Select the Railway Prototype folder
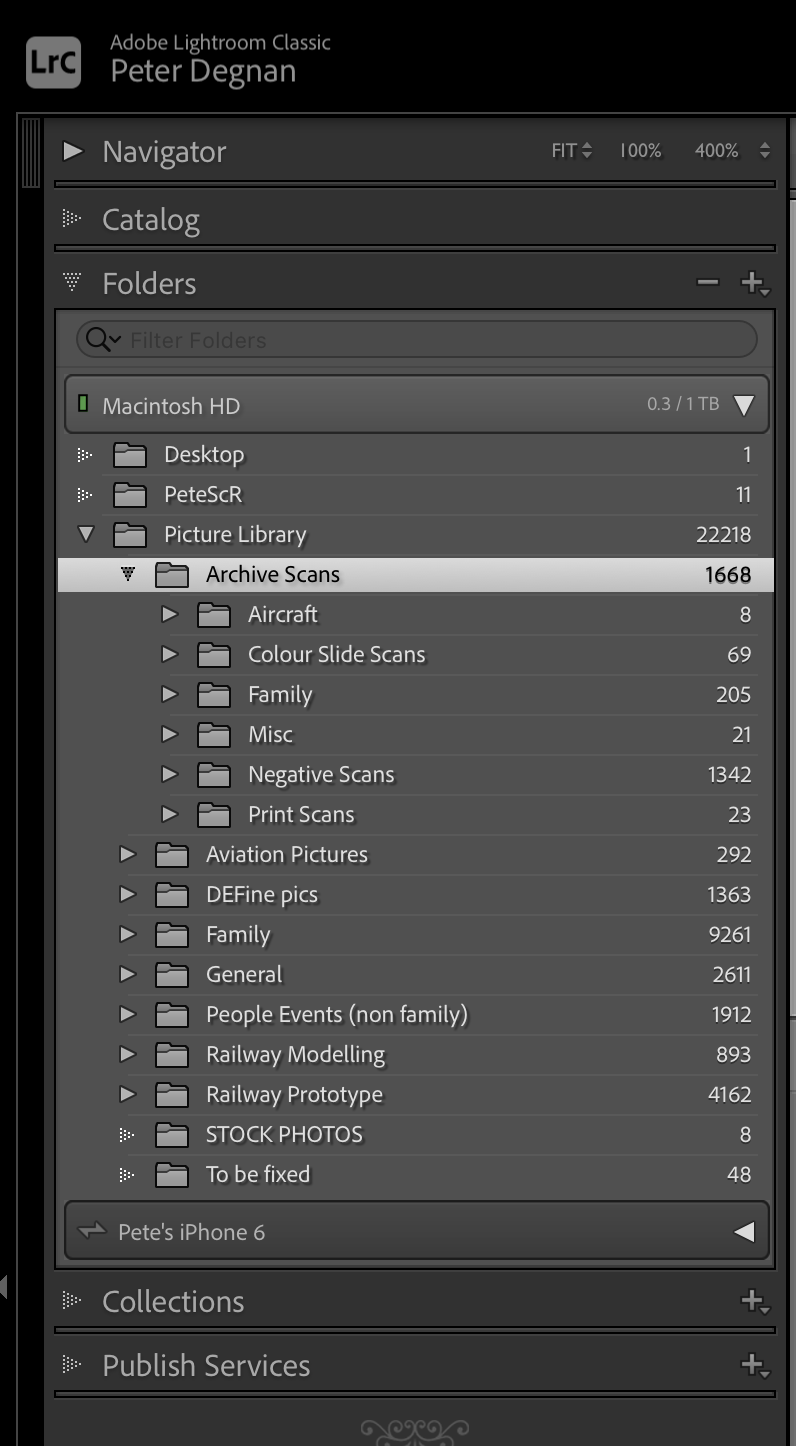This screenshot has height=1446, width=796. tap(294, 1094)
